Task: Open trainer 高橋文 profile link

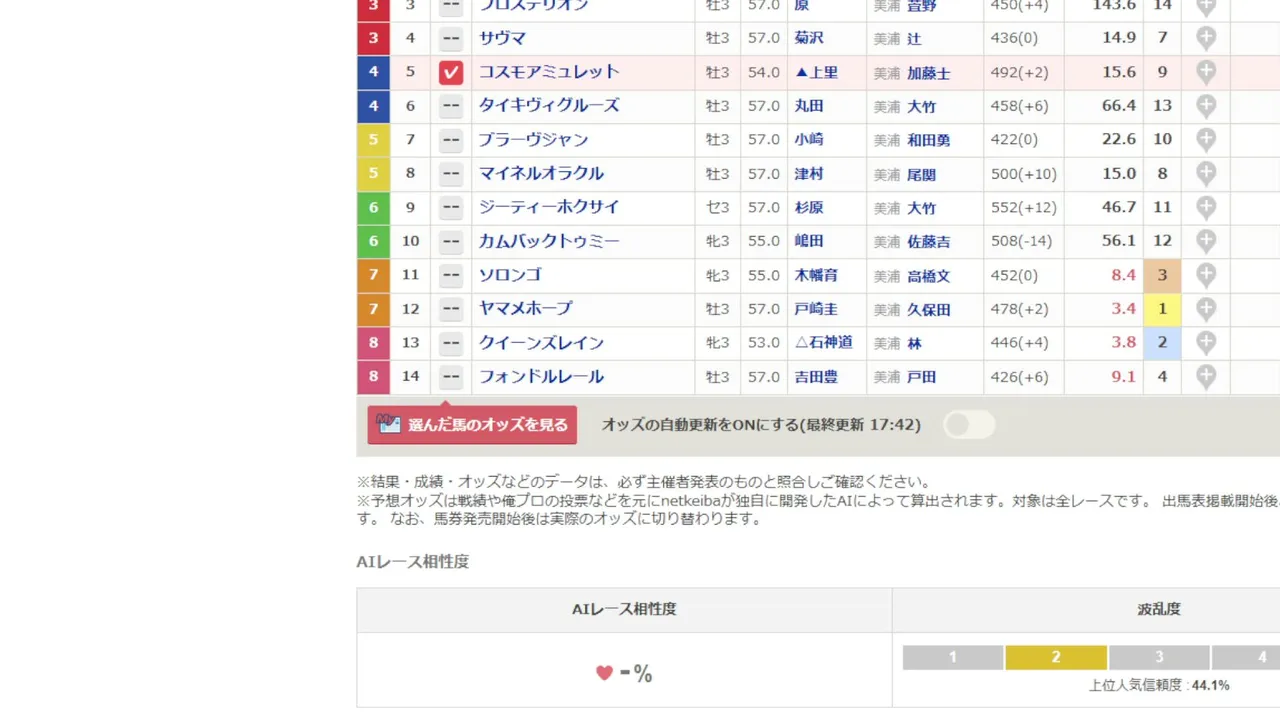Action: (x=929, y=276)
